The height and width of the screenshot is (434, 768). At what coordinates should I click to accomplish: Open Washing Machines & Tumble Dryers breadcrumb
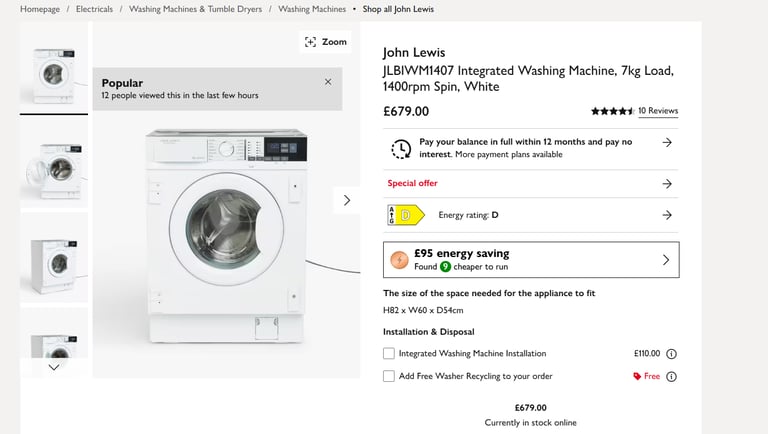pos(195,9)
